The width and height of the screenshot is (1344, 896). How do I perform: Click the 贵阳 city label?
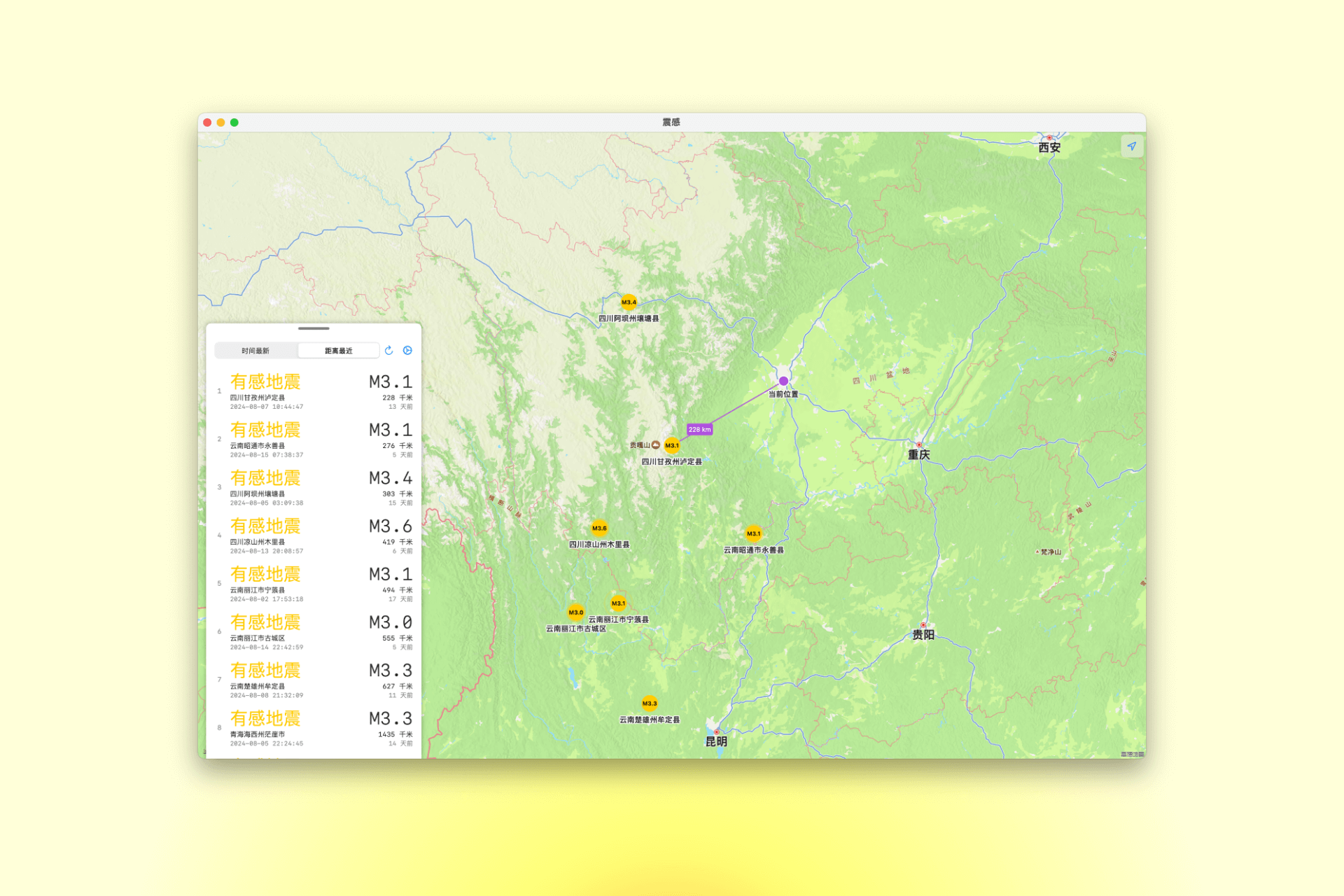tap(923, 635)
